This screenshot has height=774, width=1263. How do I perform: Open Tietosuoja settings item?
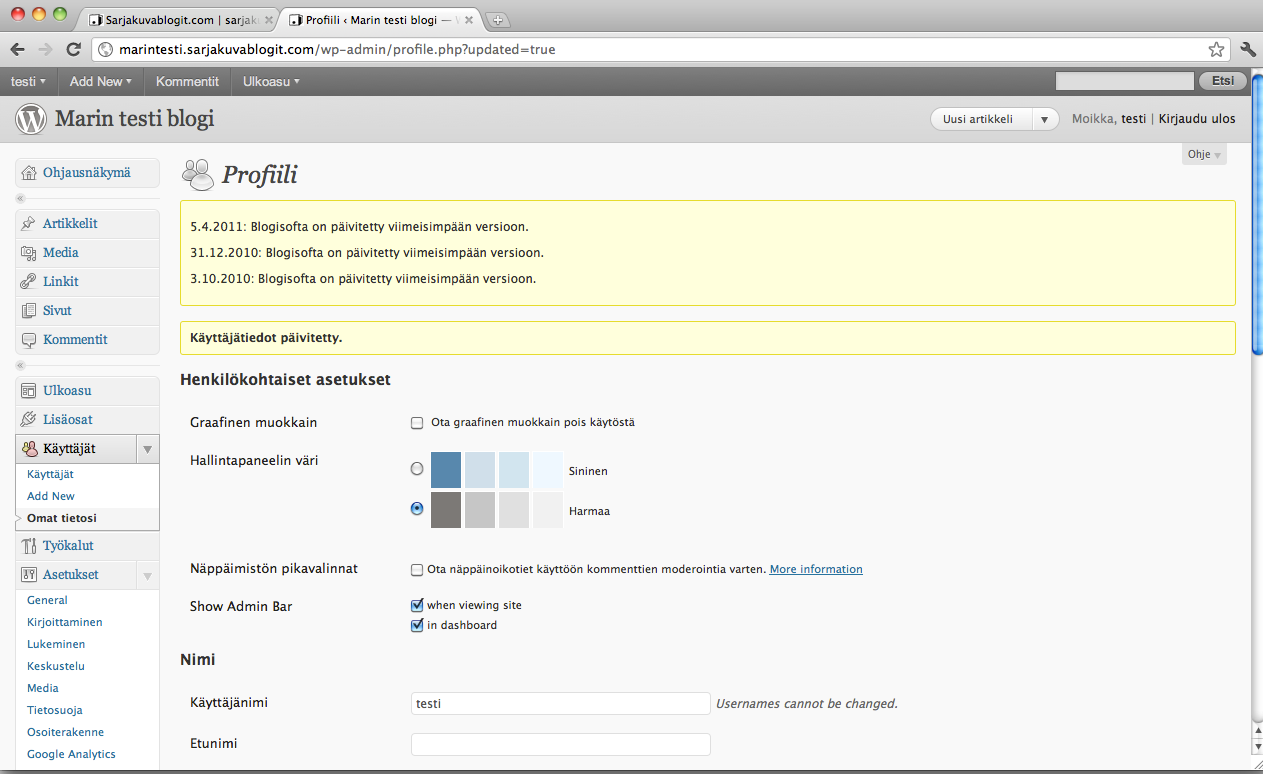click(55, 710)
